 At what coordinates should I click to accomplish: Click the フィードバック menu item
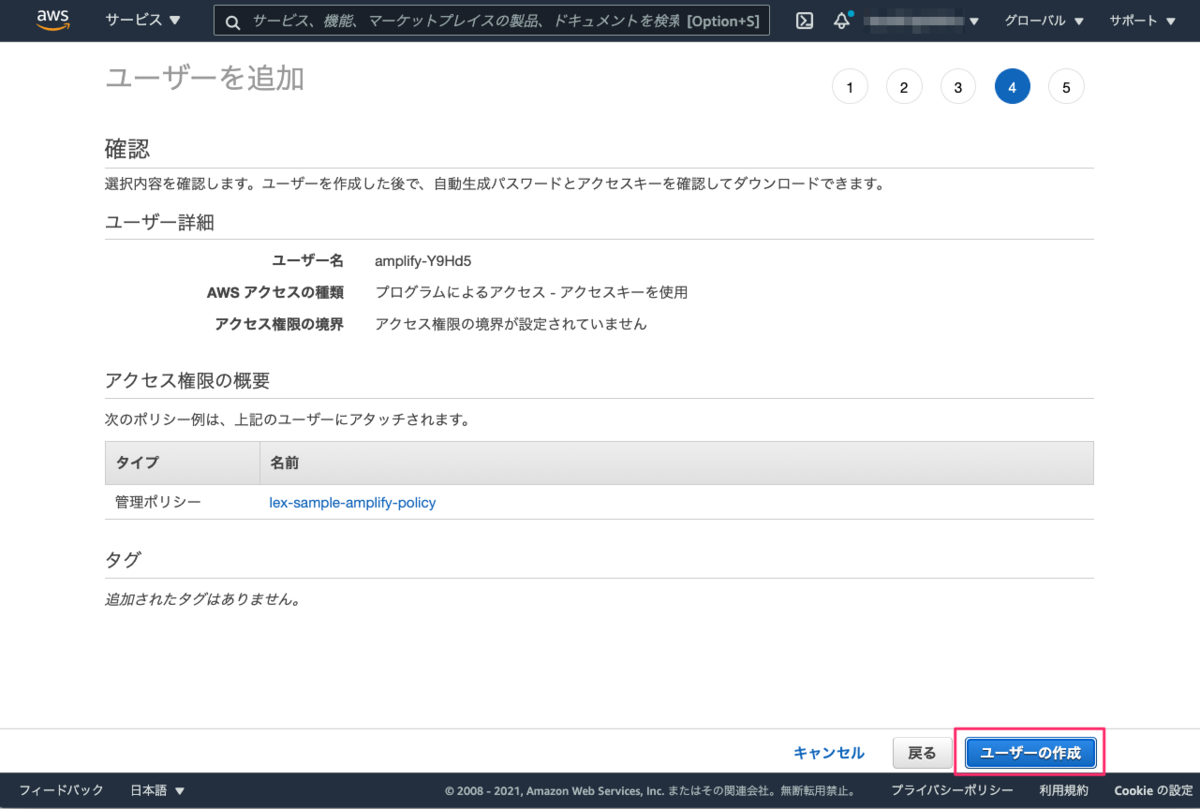61,789
